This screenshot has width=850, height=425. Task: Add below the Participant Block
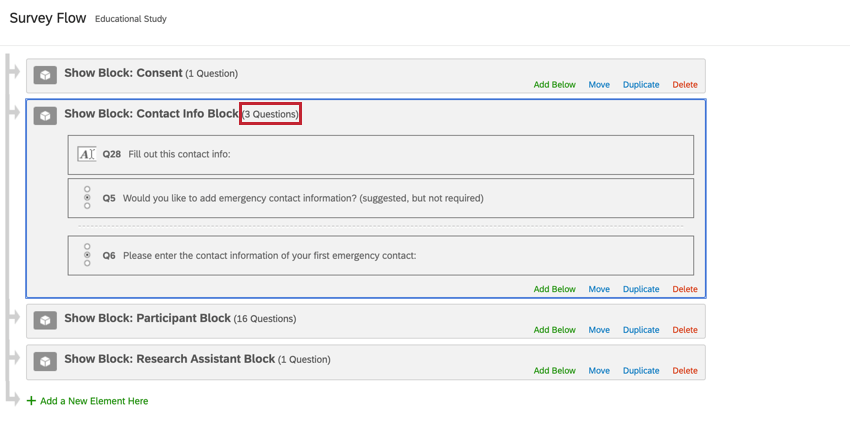point(554,330)
